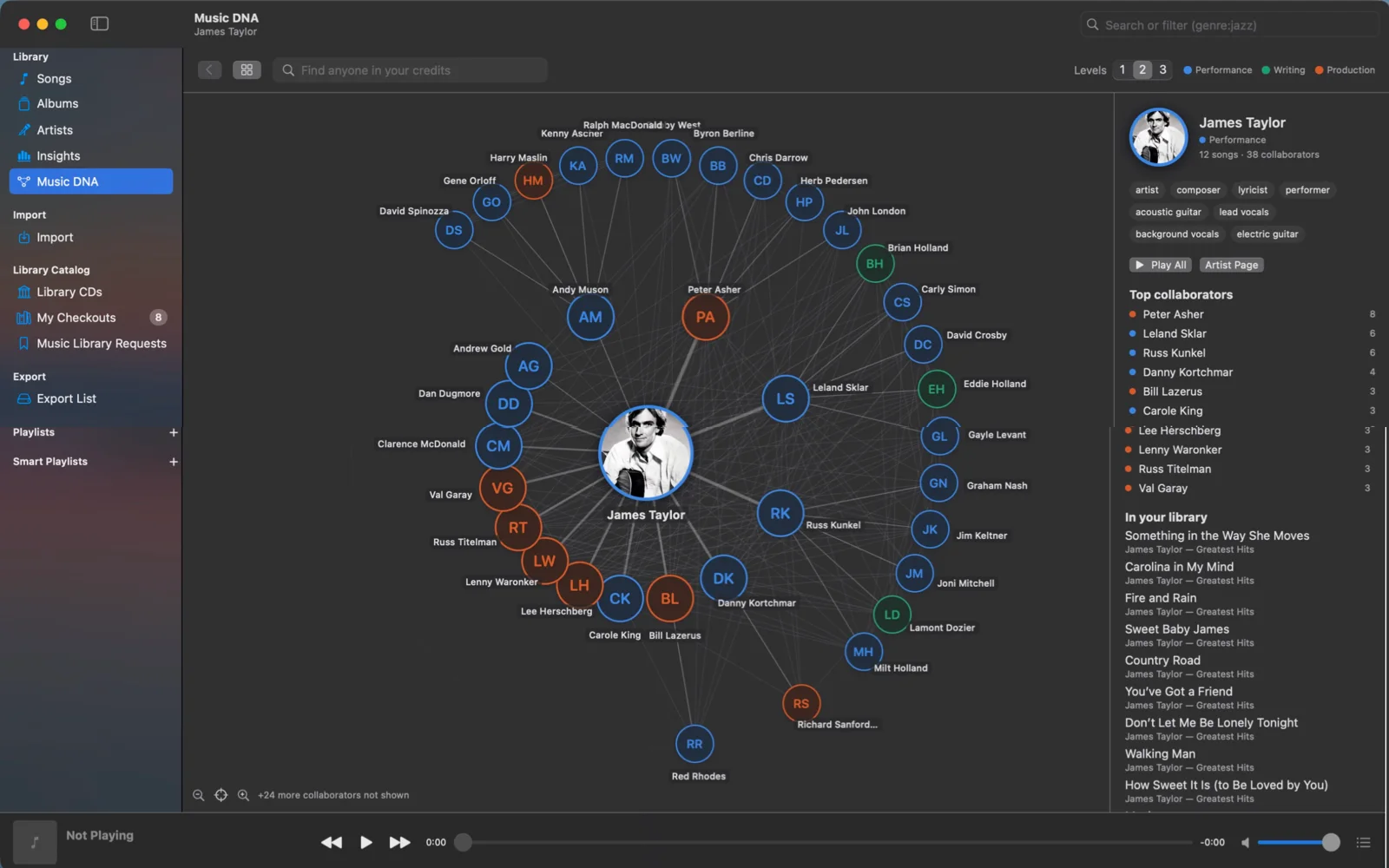Click the Search or filter field
Viewport: 1389px width, 868px height.
pos(1229,25)
